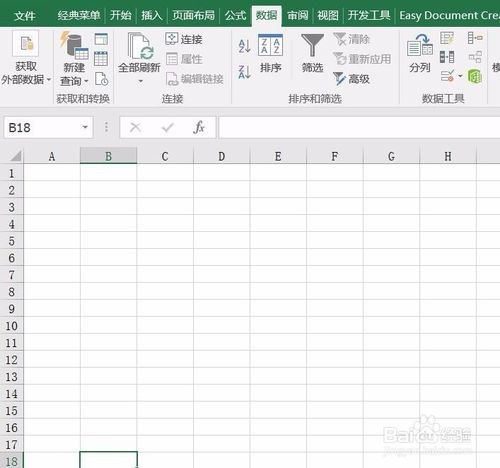Screen dimensions: 500x468
Task: Click the Consolidate icon in 数据工具
Action: [475, 38]
